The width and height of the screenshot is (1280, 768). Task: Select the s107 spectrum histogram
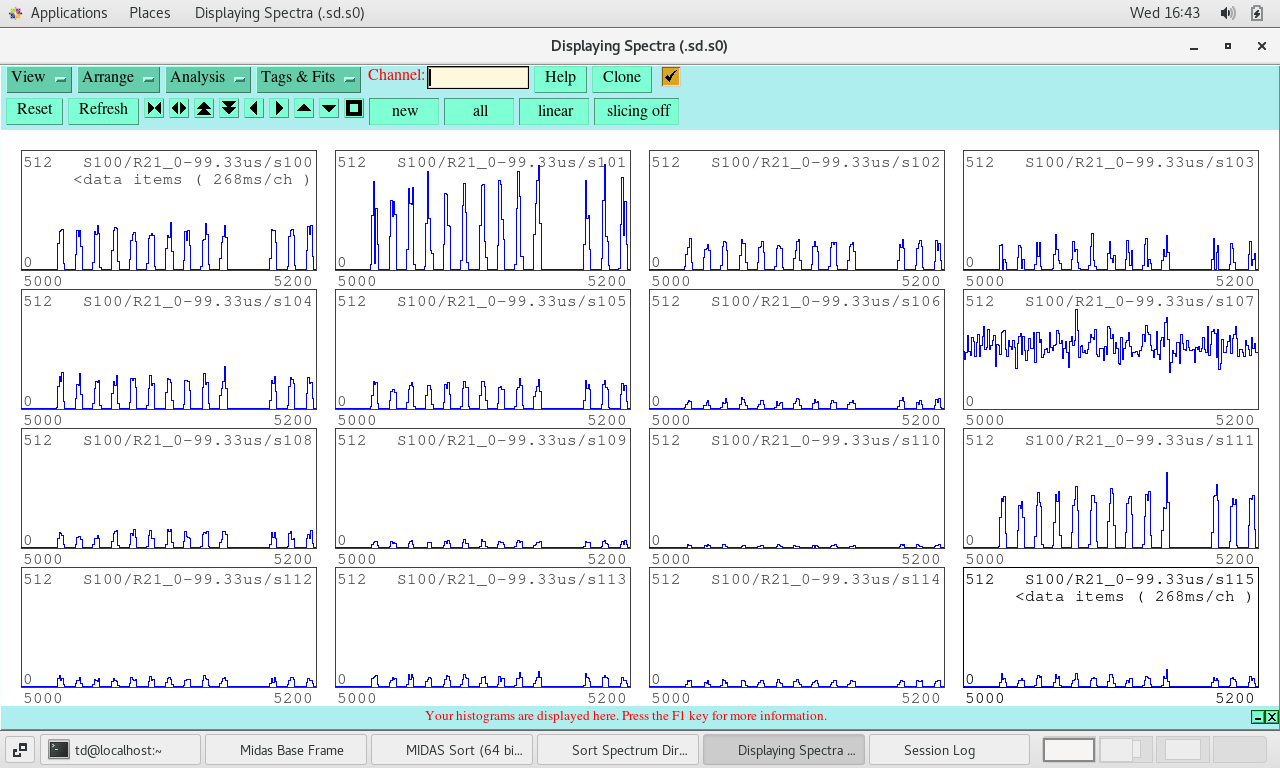(x=1110, y=350)
